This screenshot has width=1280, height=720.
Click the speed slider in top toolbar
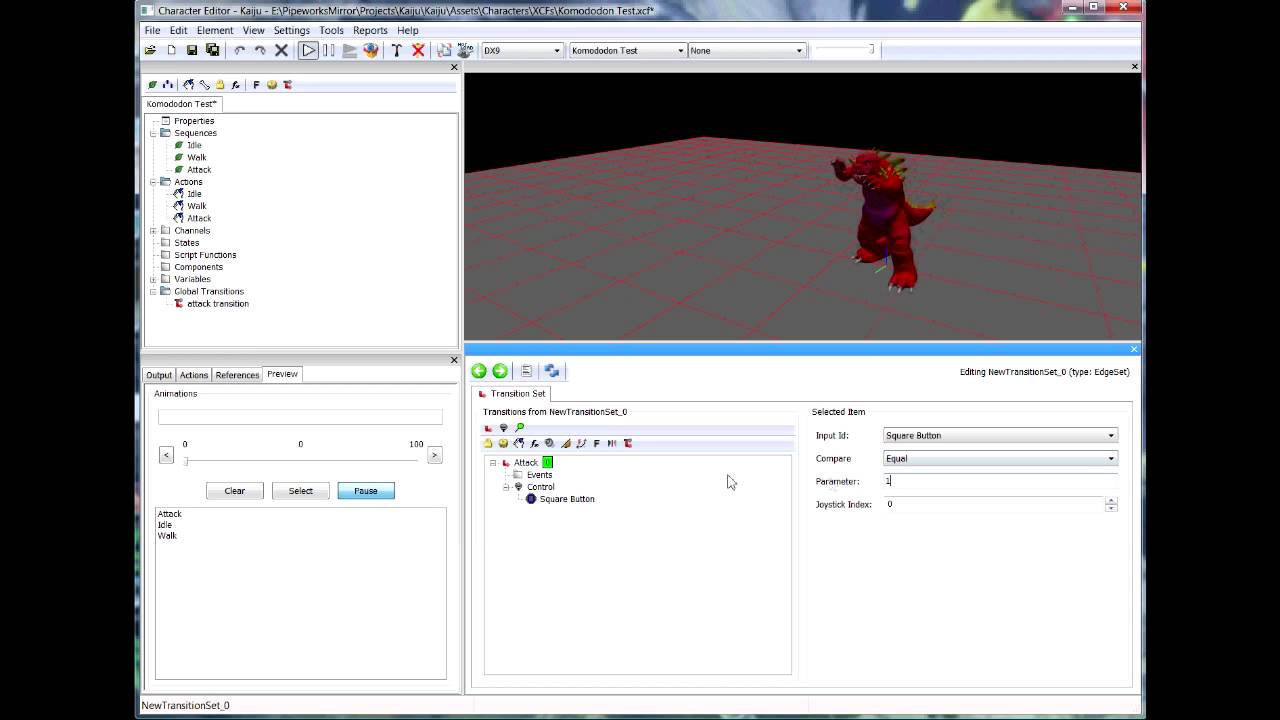pyautogui.click(x=843, y=49)
